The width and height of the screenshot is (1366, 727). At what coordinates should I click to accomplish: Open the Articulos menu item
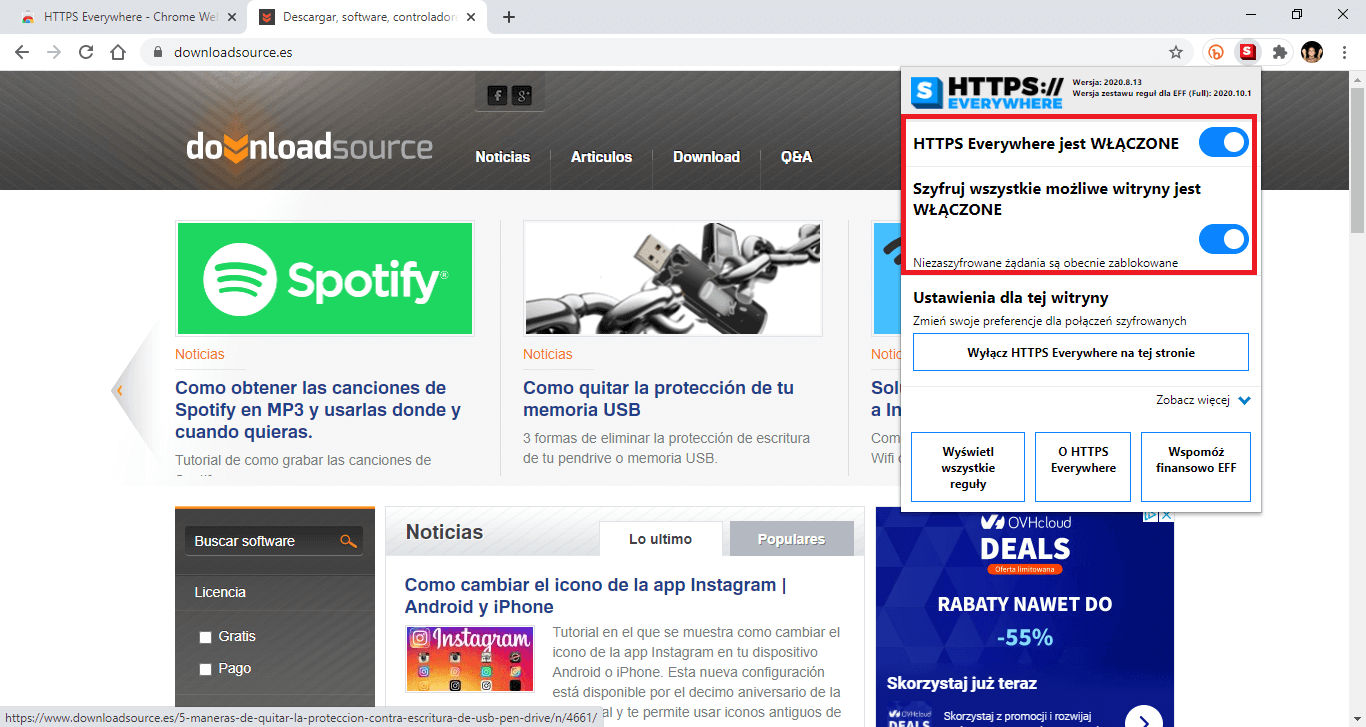[x=602, y=157]
